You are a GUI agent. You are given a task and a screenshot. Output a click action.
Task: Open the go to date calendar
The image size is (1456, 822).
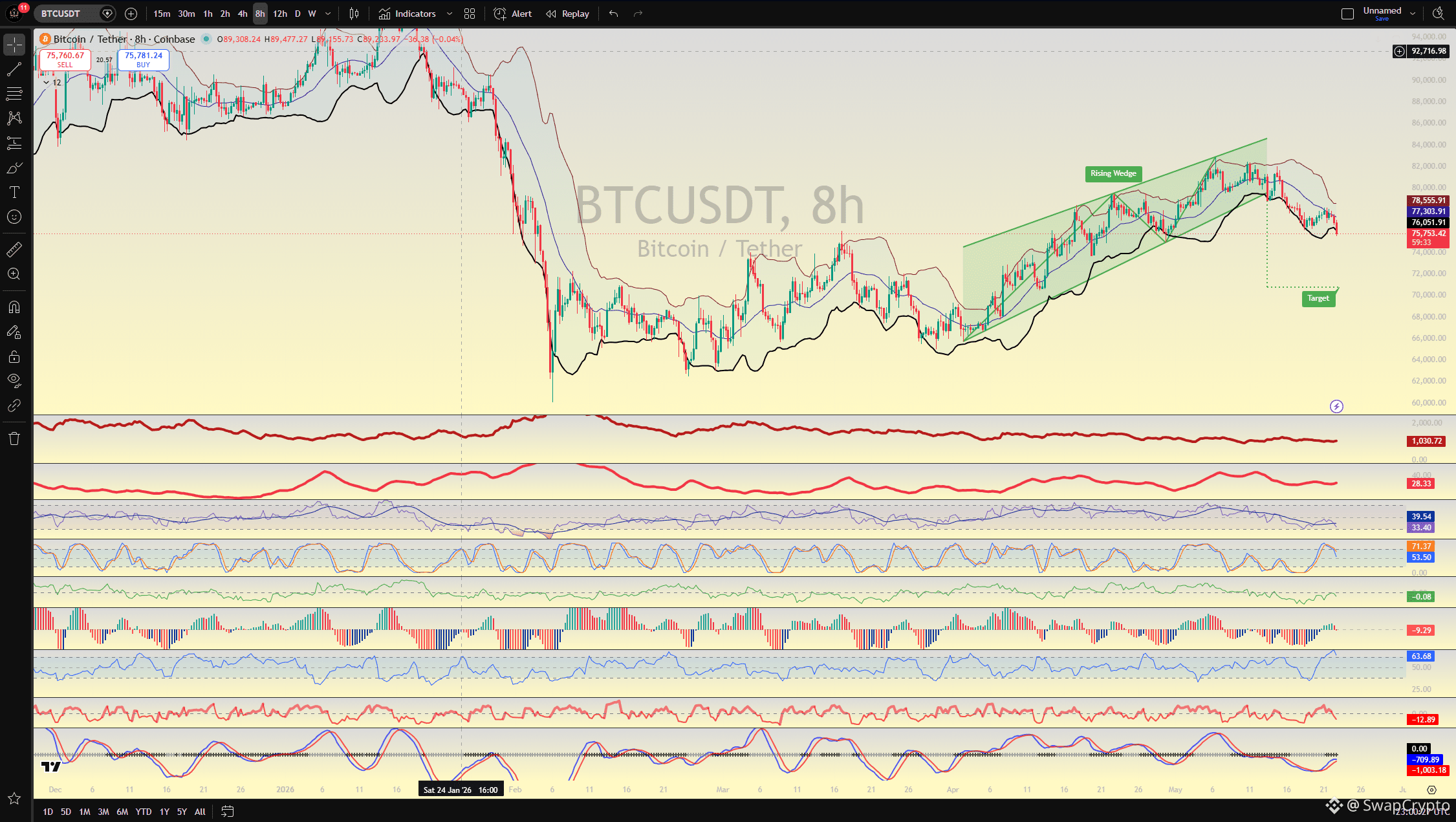click(227, 811)
